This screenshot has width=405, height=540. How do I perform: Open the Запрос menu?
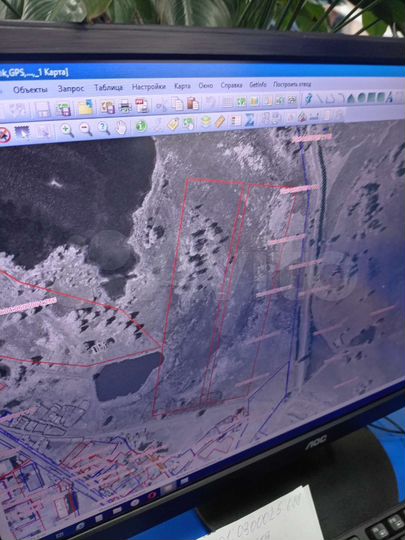pos(71,89)
